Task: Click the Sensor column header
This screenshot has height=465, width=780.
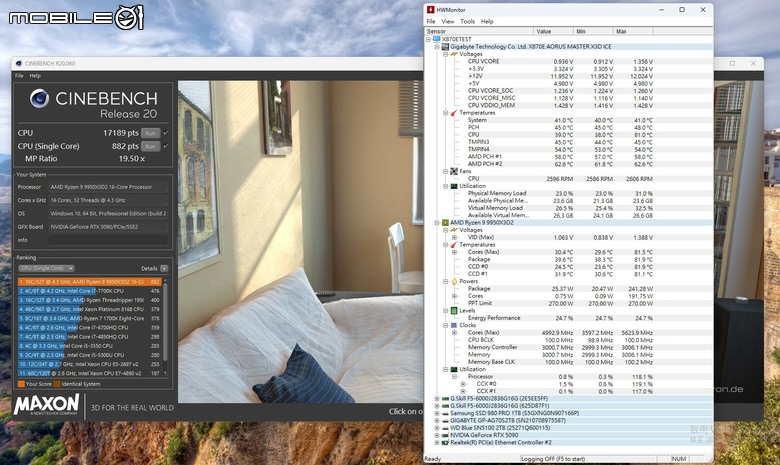Action: pos(479,31)
